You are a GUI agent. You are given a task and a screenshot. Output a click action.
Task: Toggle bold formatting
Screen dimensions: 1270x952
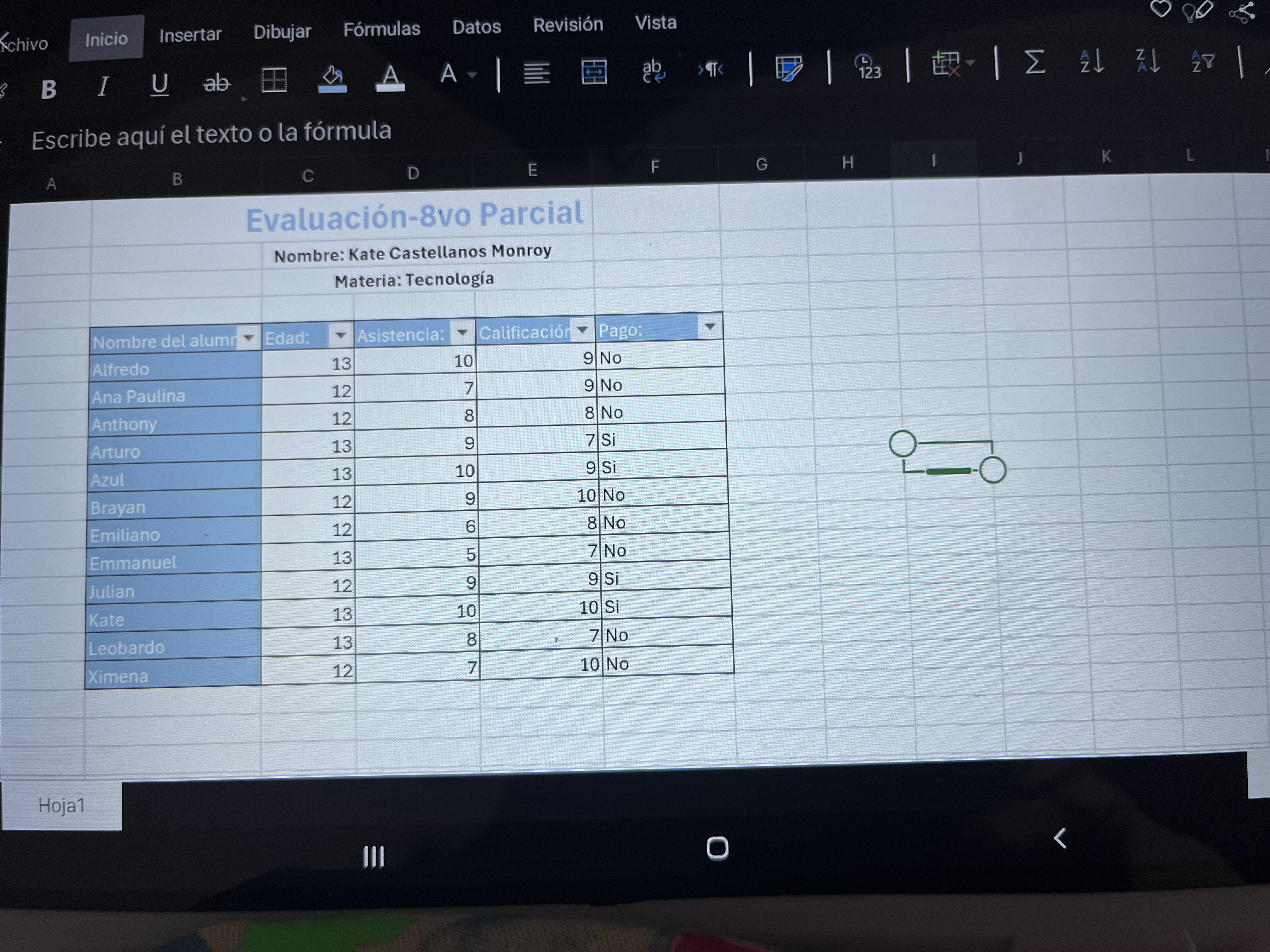(49, 89)
